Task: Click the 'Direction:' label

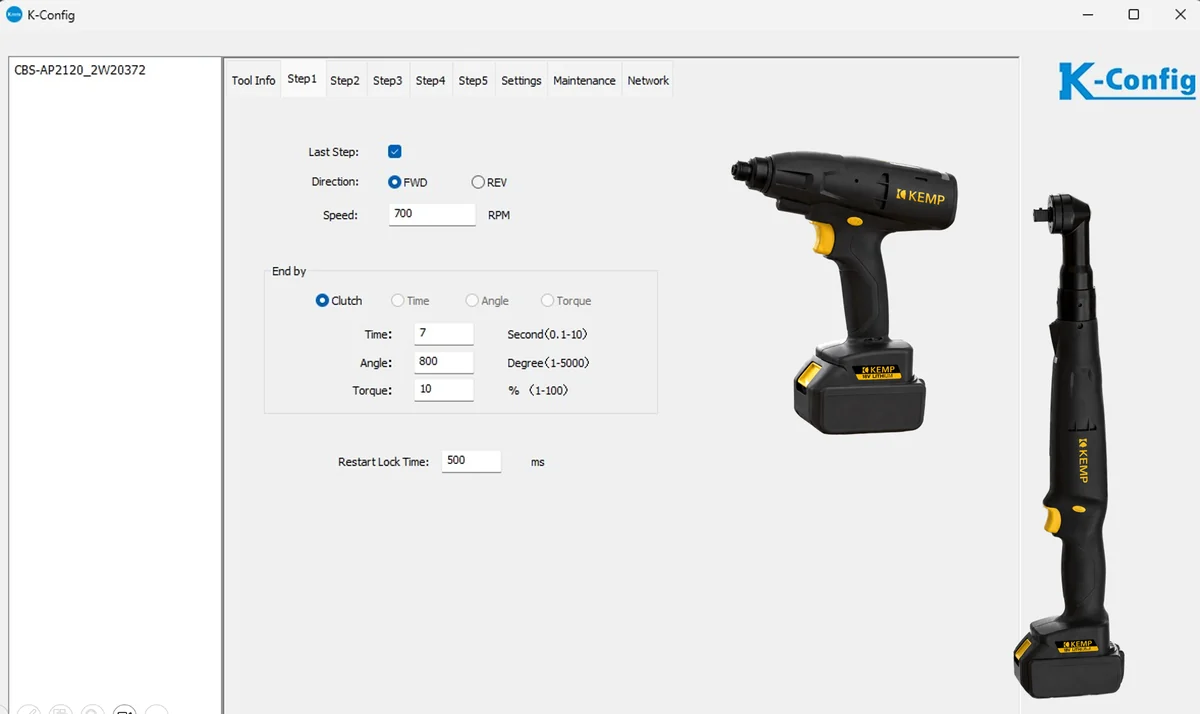Action: click(335, 182)
